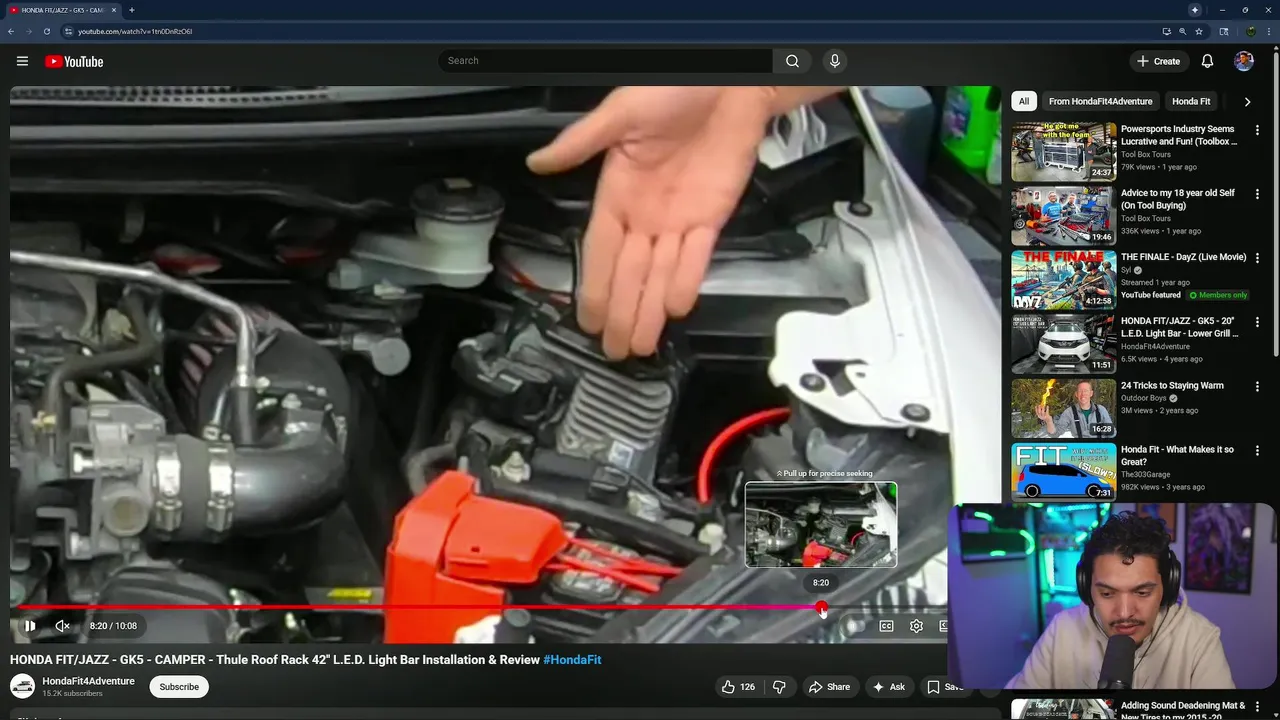The image size is (1280, 720).
Task: Open options for Powersports Industry video
Action: (x=1258, y=130)
